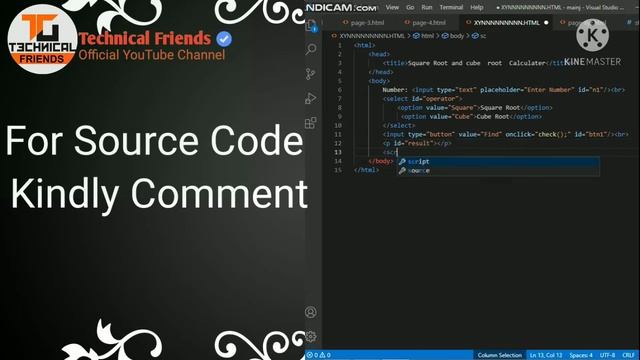The image size is (640, 360).
Task: Click the body breadcrumb segment
Action: [x=453, y=36]
